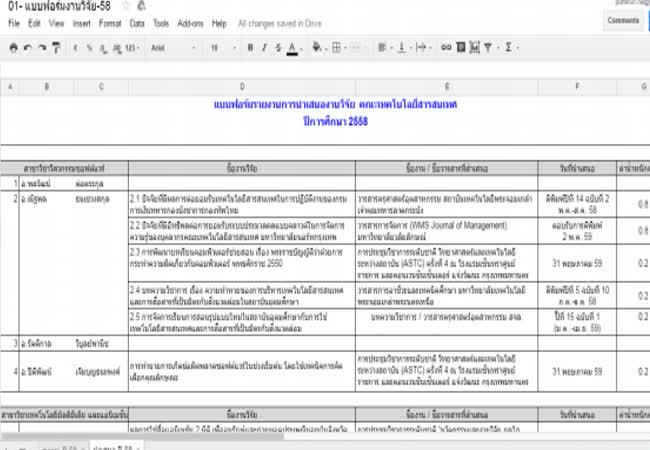Decrease decimal places
650x450 pixels.
tap(103, 48)
